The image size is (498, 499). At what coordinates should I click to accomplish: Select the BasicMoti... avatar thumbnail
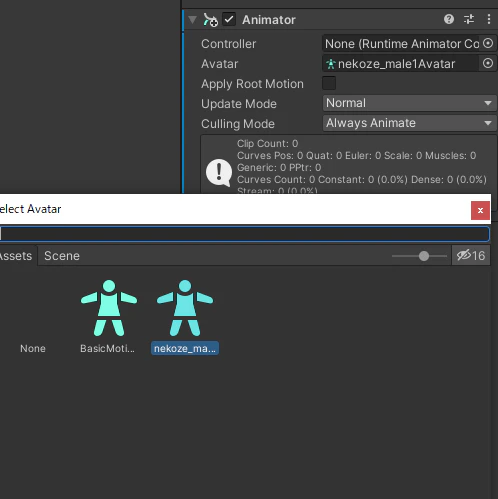coord(109,308)
